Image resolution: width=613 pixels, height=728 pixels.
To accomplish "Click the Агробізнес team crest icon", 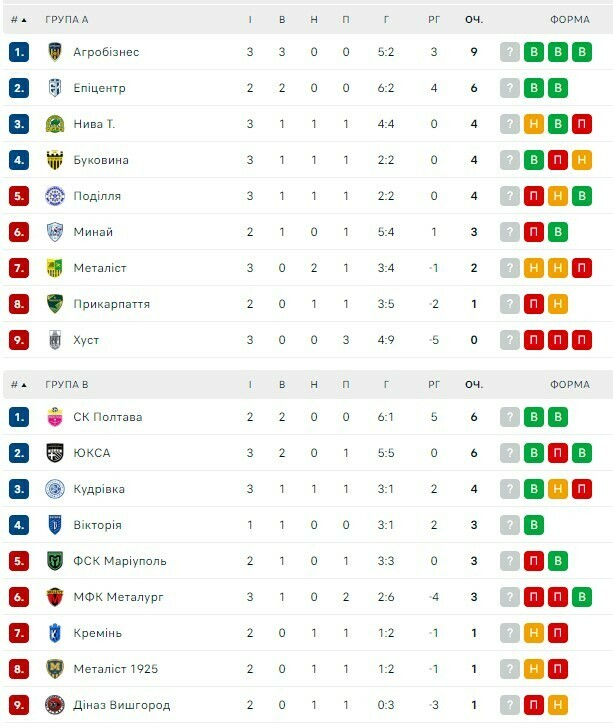I will [x=55, y=52].
